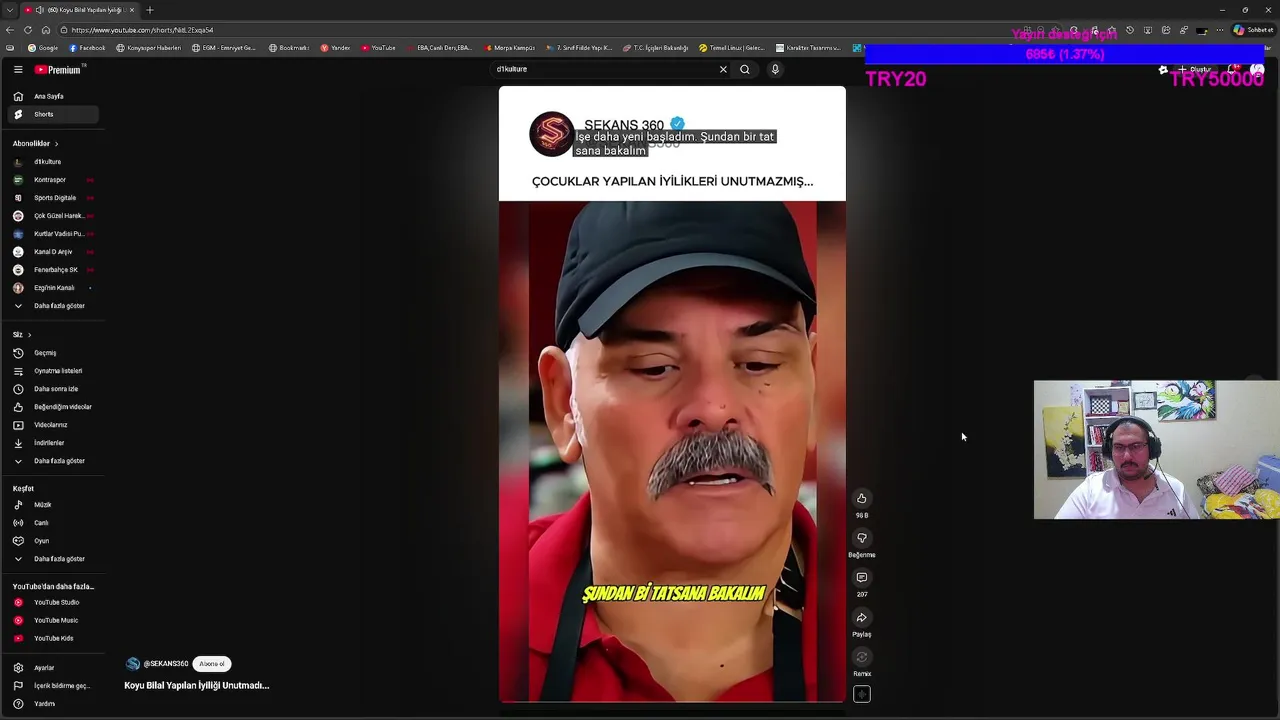Select Shorts in the sidebar
The height and width of the screenshot is (720, 1280).
[52, 114]
